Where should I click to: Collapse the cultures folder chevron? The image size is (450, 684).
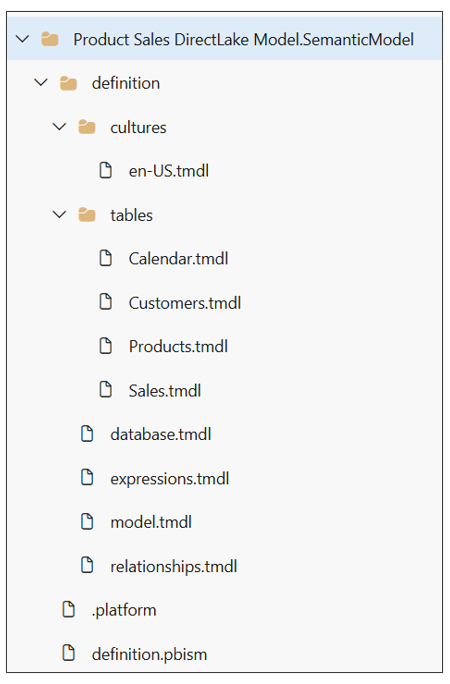point(59,127)
